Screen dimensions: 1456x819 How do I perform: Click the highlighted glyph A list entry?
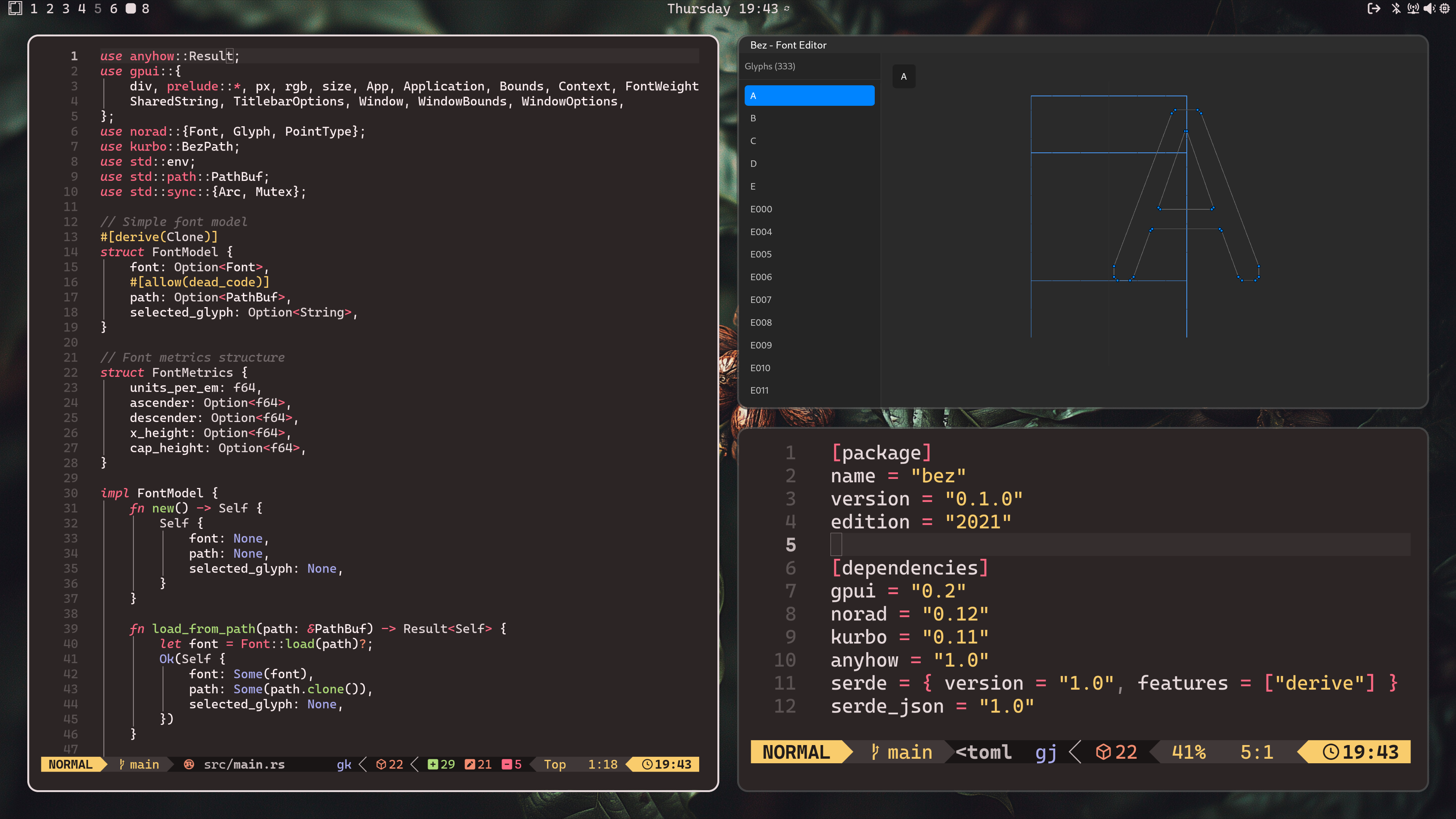(809, 96)
